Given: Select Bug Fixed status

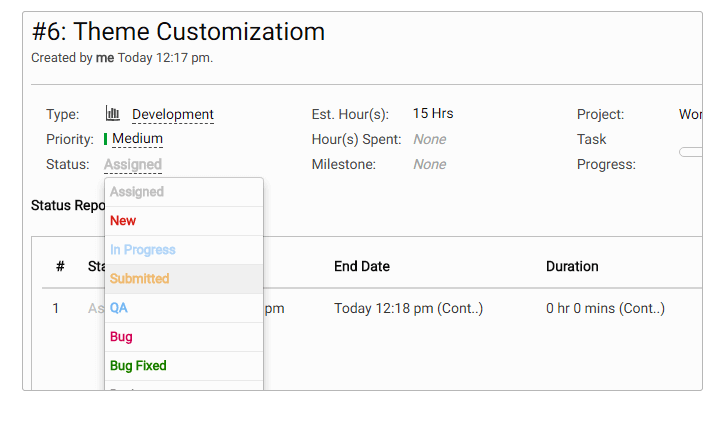Looking at the screenshot, I should tap(184, 366).
